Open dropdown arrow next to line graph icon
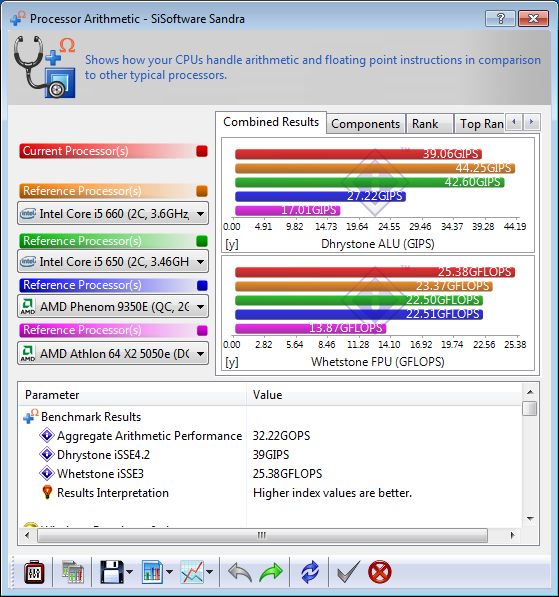This screenshot has height=597, width=559. pyautogui.click(x=209, y=572)
